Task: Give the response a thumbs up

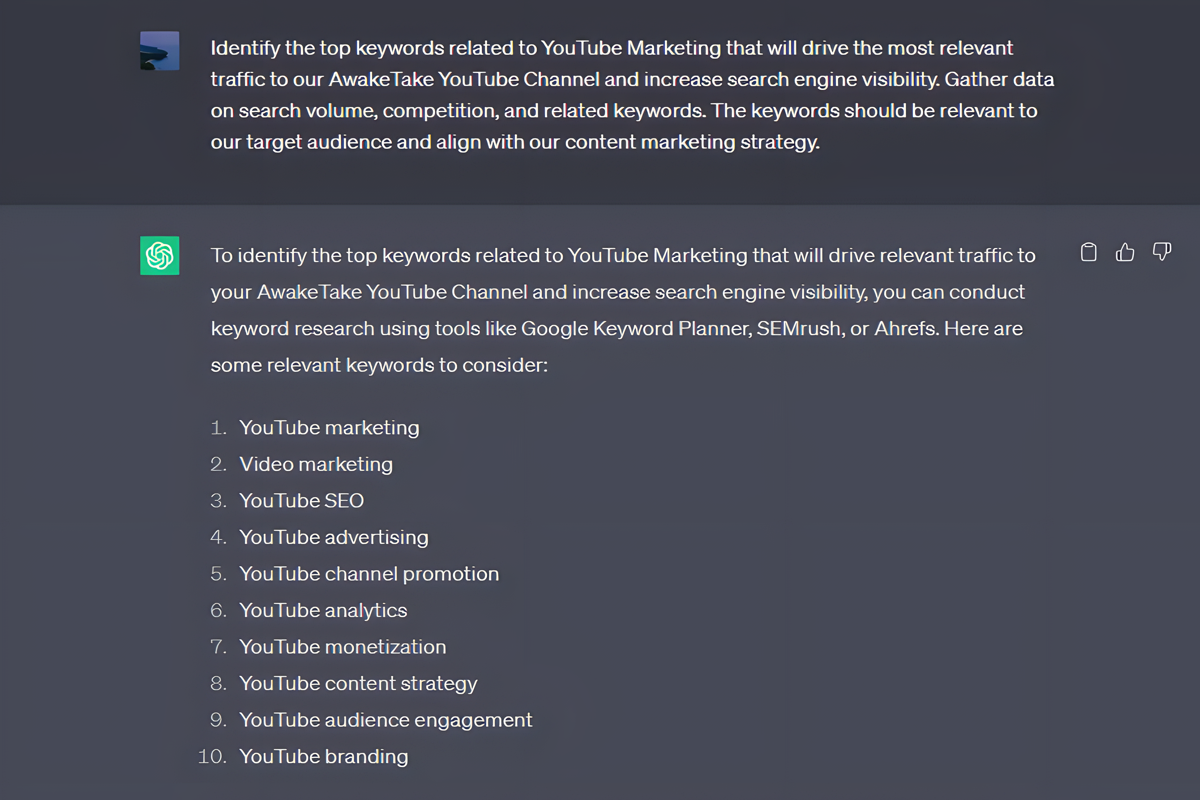Action: tap(1125, 252)
